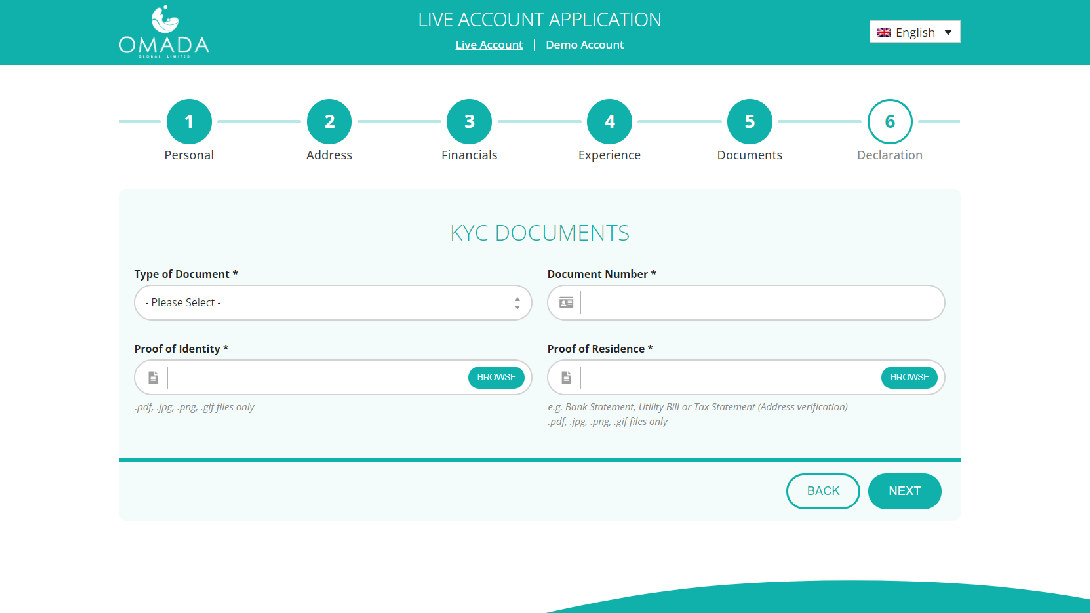This screenshot has height=613, width=1090.
Task: Click the Next button
Action: 904,491
